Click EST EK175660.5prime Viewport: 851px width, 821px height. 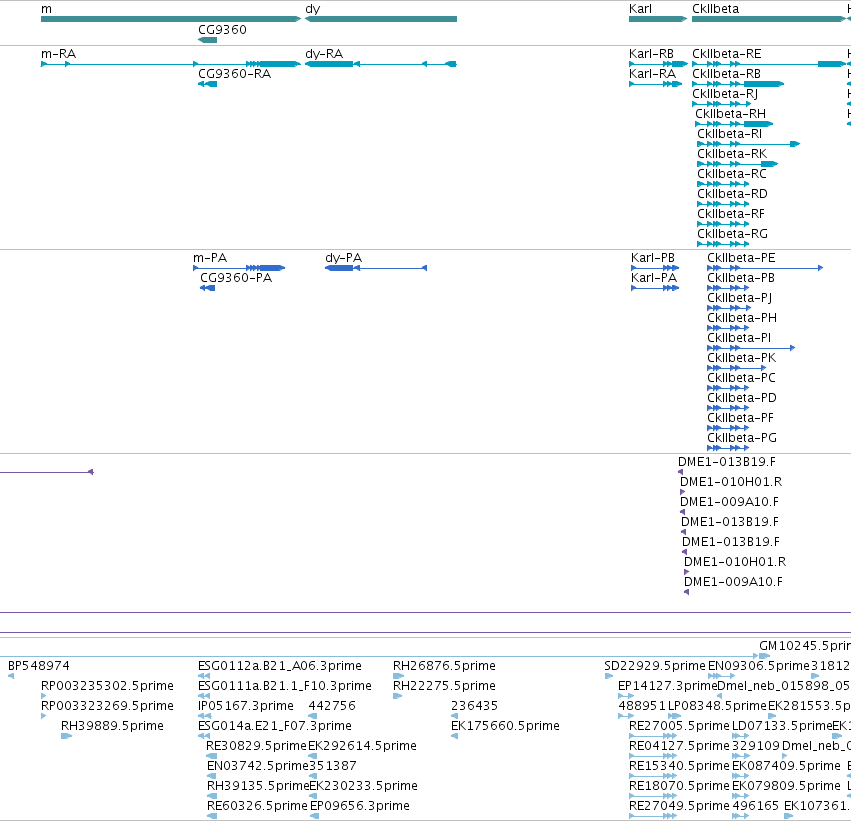click(505, 726)
